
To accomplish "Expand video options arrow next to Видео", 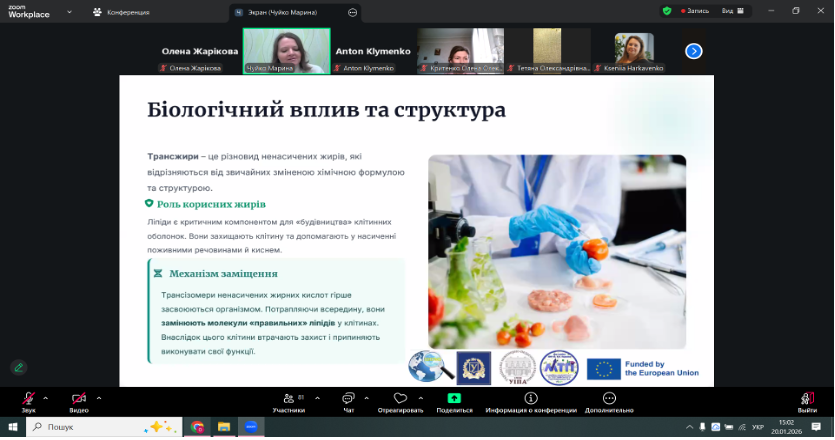I will (x=99, y=398).
